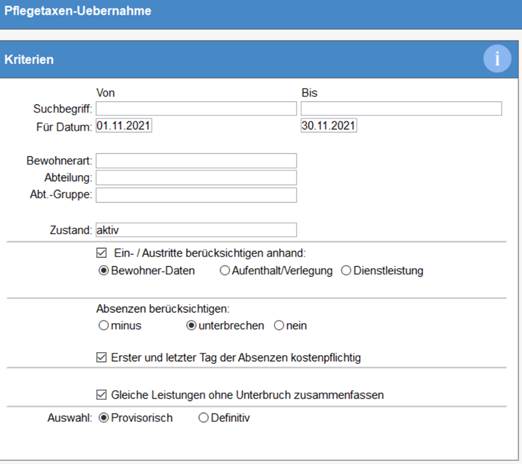Click into the Bewohnerart field
The image size is (522, 464).
click(196, 161)
